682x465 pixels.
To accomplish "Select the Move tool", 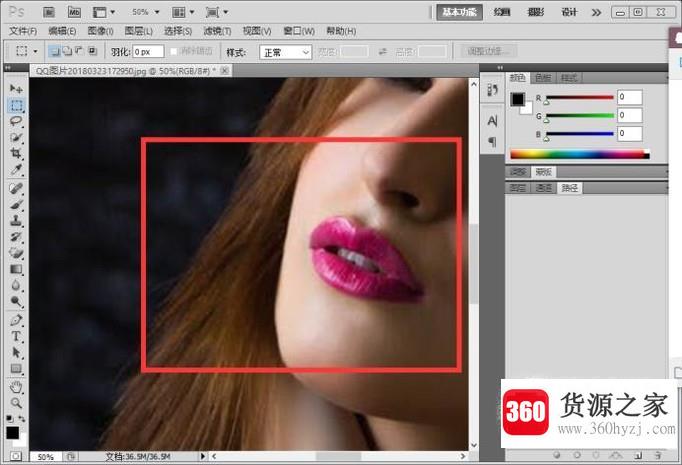I will point(16,88).
